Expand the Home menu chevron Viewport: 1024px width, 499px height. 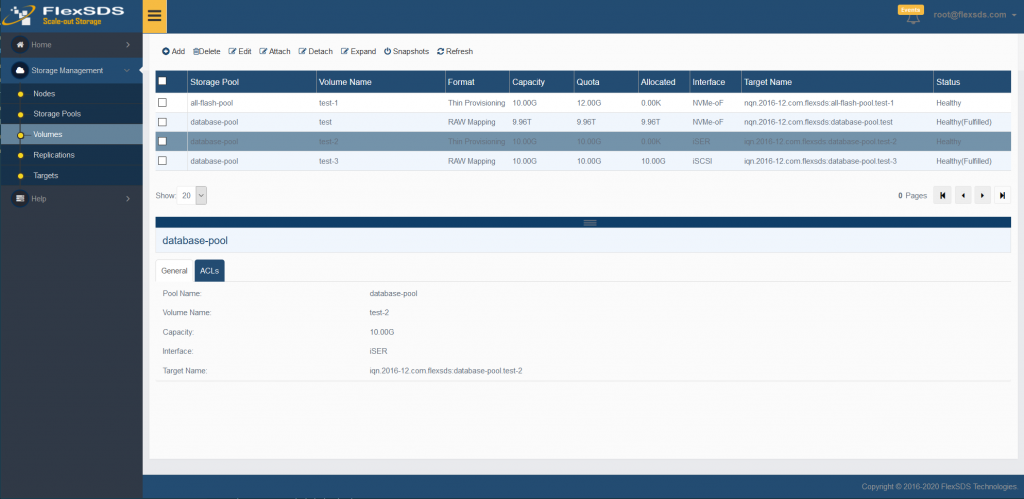(x=128, y=44)
